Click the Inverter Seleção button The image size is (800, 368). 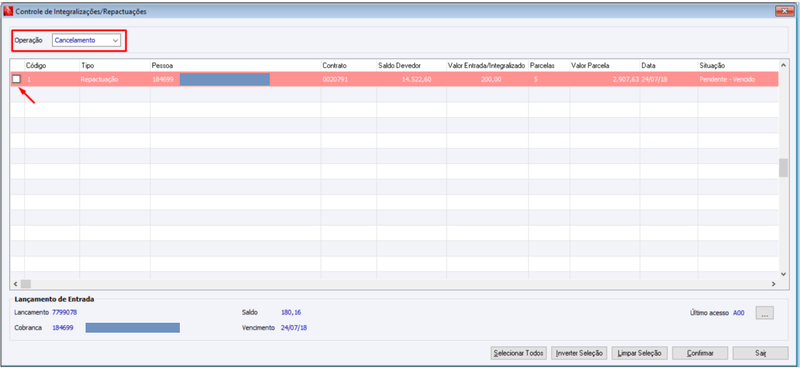point(579,353)
